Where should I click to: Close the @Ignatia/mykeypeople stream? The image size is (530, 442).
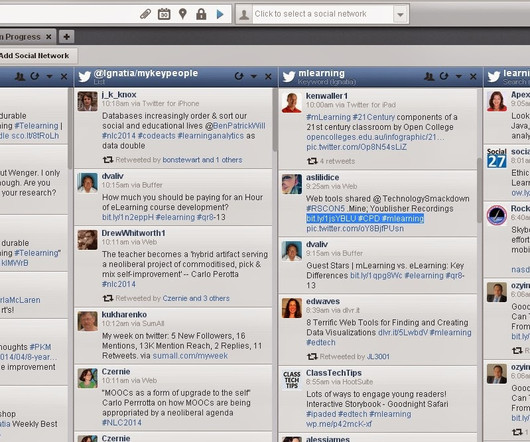(268, 77)
